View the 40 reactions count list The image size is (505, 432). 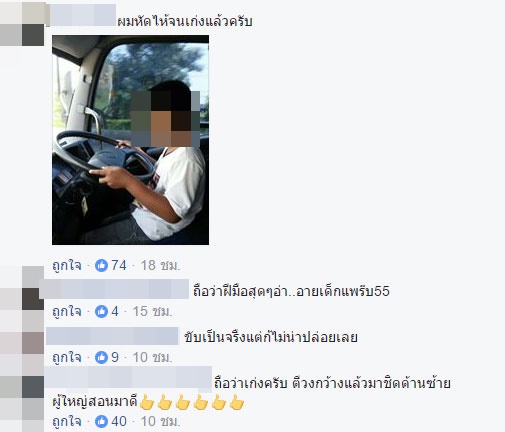click(119, 422)
